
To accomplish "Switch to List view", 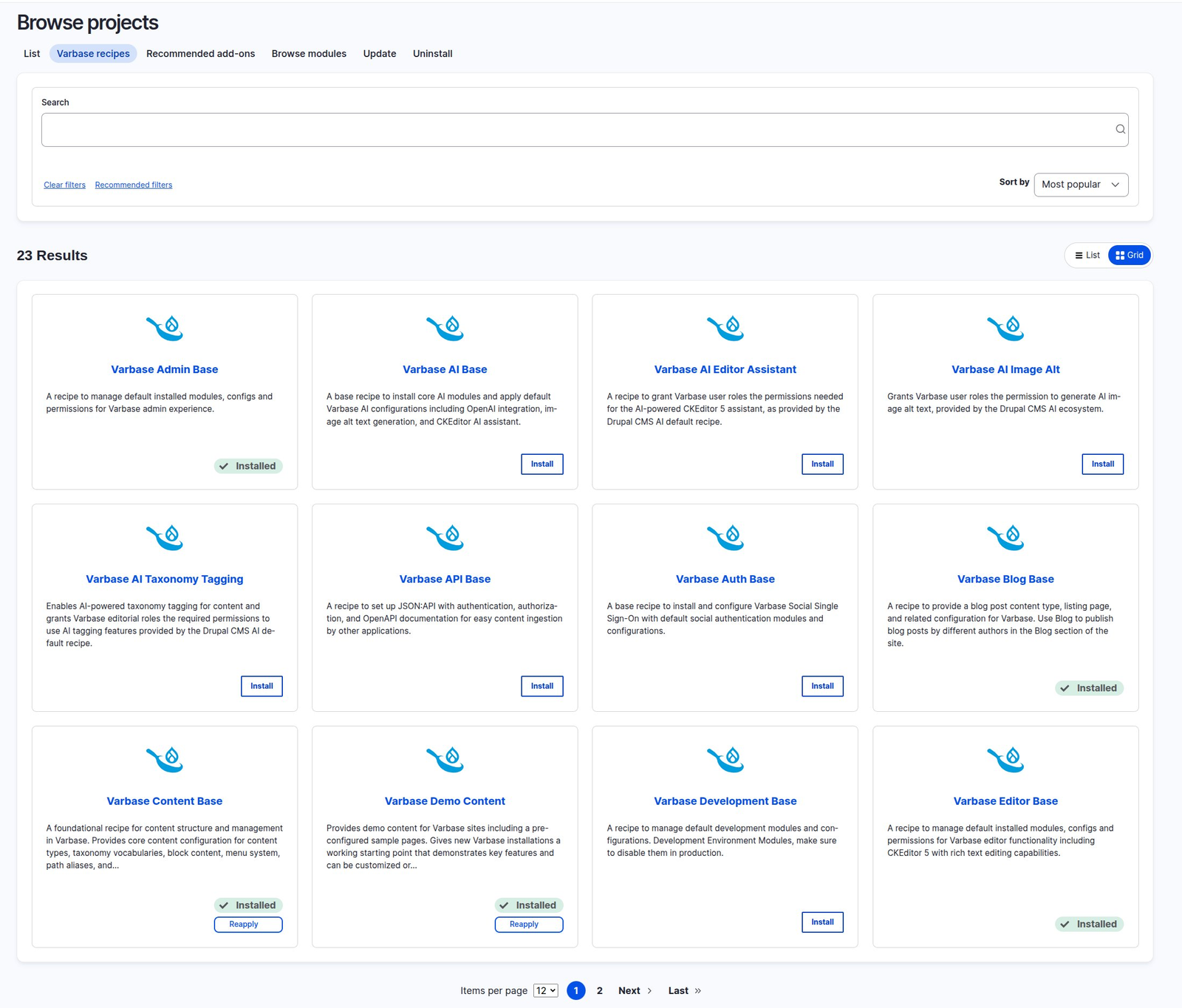I will 1087,255.
